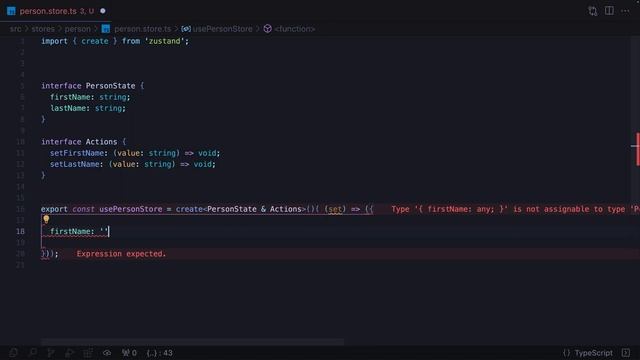Click the variable symbol icon before usePersonStore
The width and height of the screenshot is (640, 360).
[x=186, y=29]
